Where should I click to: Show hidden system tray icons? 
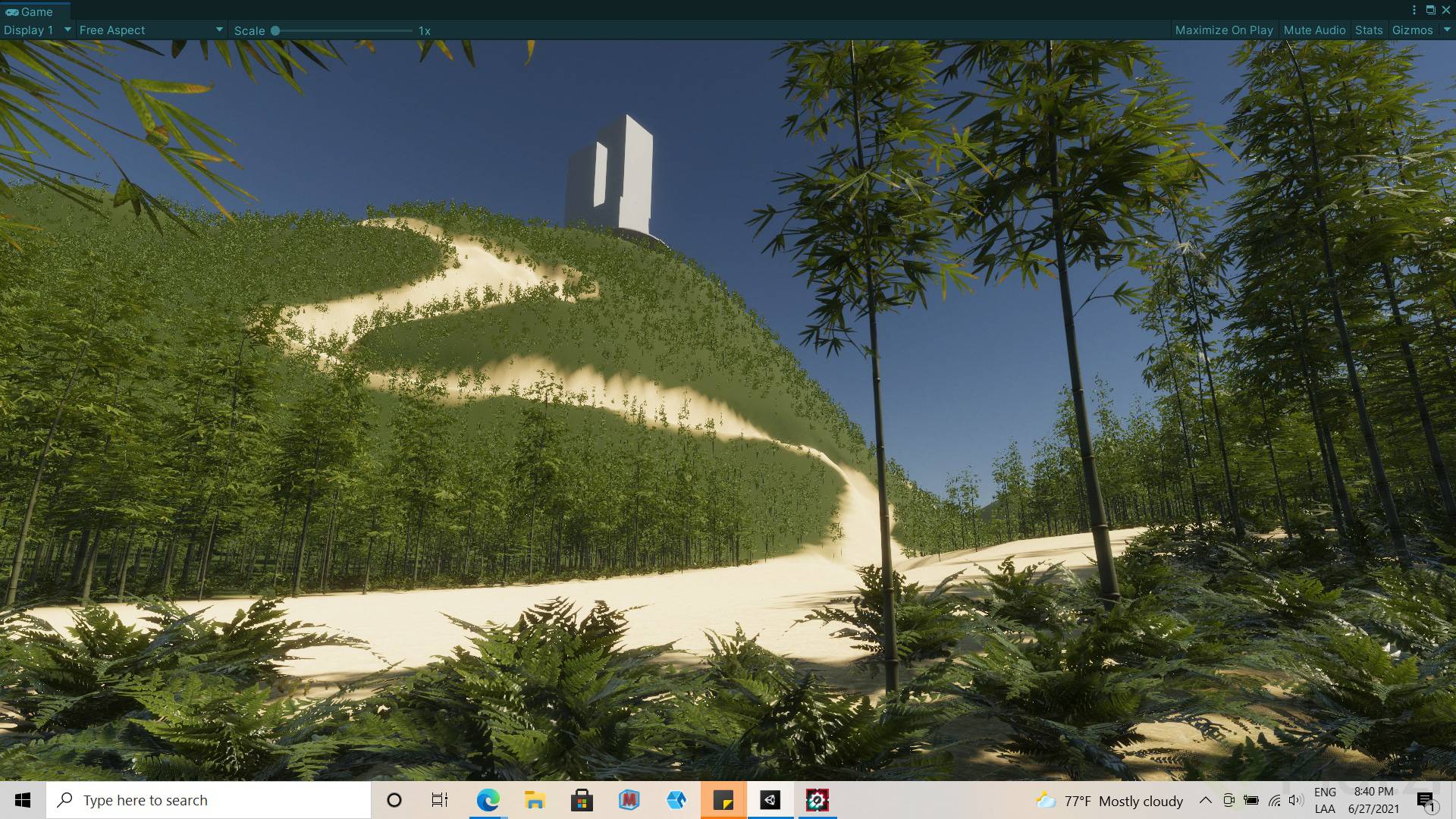(x=1204, y=801)
